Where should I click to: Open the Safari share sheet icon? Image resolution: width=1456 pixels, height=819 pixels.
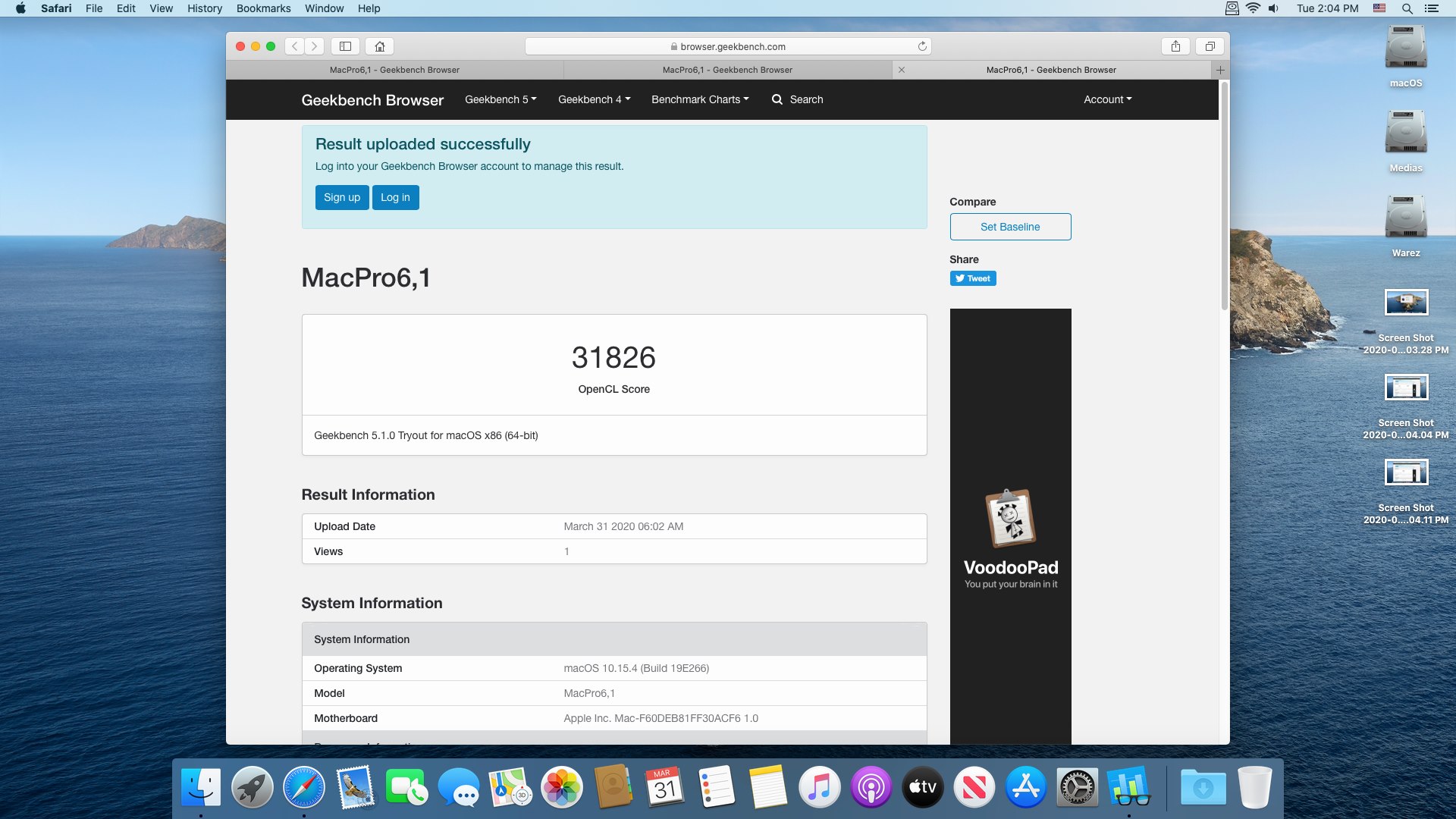1175,46
